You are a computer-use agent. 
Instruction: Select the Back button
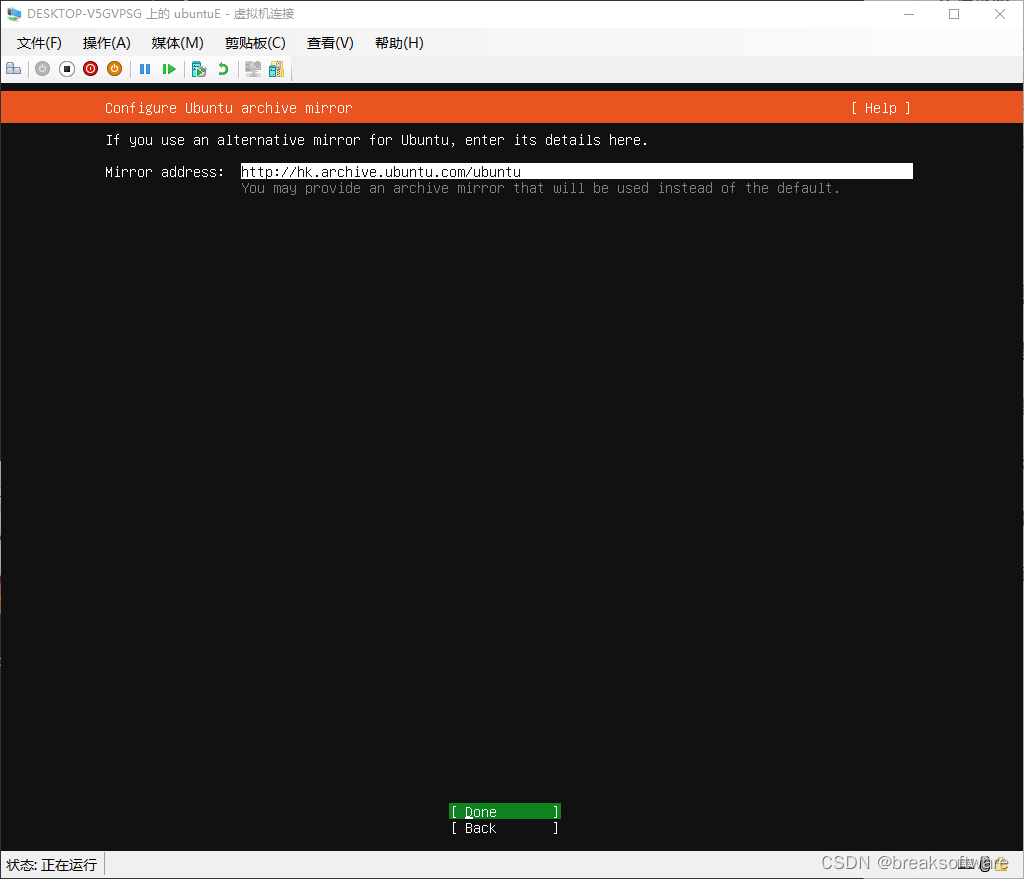pos(505,828)
